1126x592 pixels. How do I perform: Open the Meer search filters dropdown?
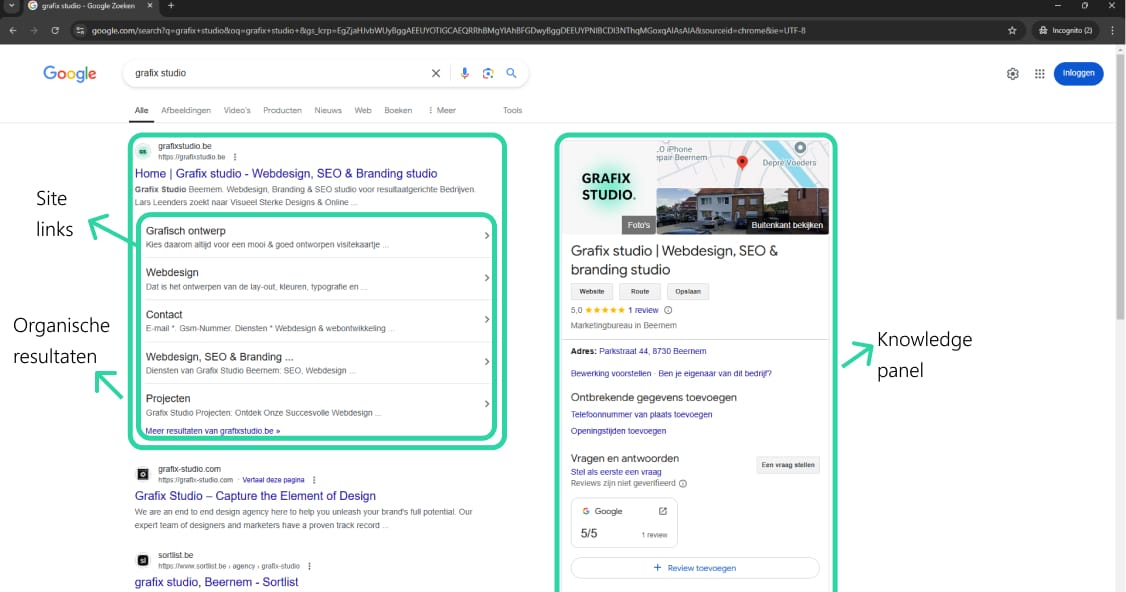(x=442, y=111)
